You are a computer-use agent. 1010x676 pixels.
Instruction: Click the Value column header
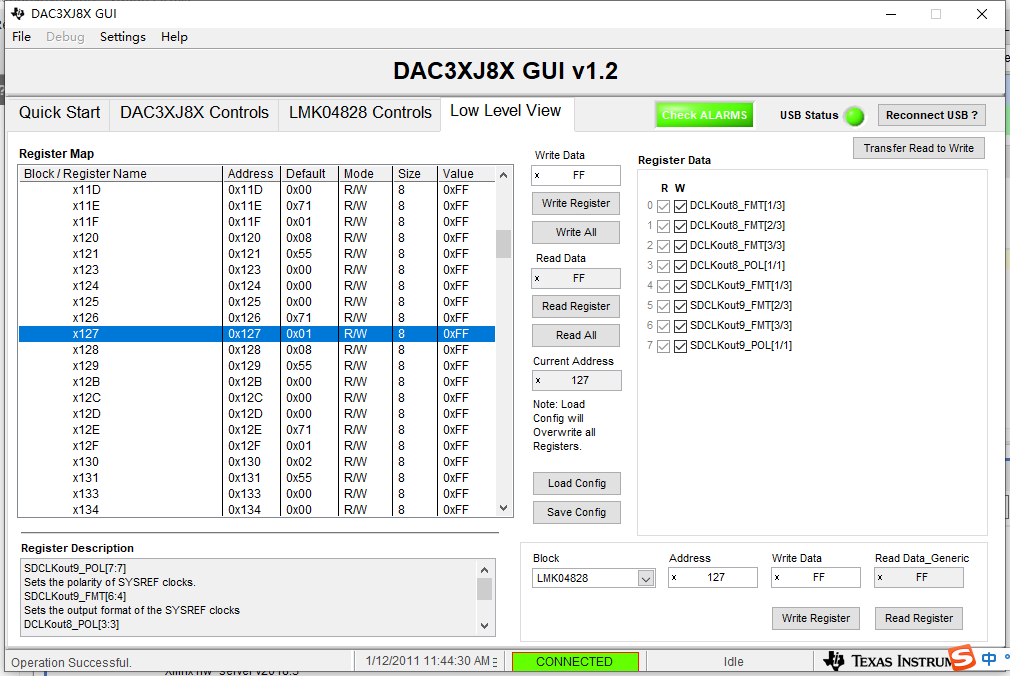466,174
